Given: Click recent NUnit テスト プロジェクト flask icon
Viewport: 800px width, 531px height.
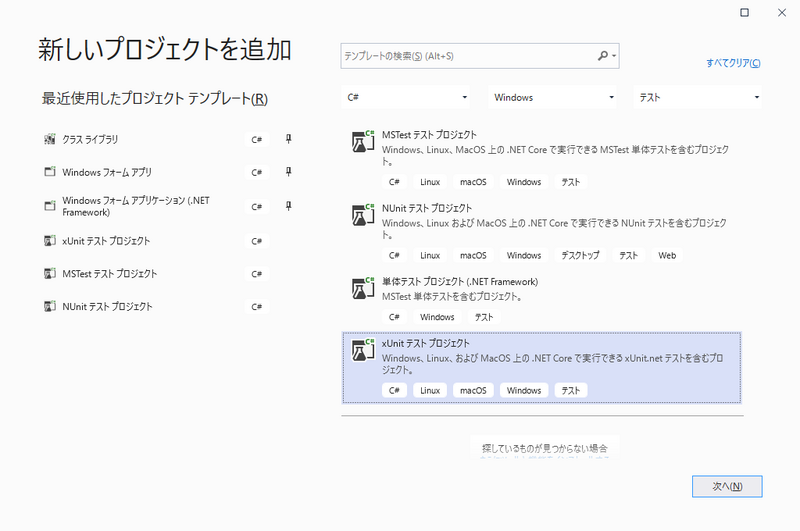Looking at the screenshot, I should [x=49, y=306].
